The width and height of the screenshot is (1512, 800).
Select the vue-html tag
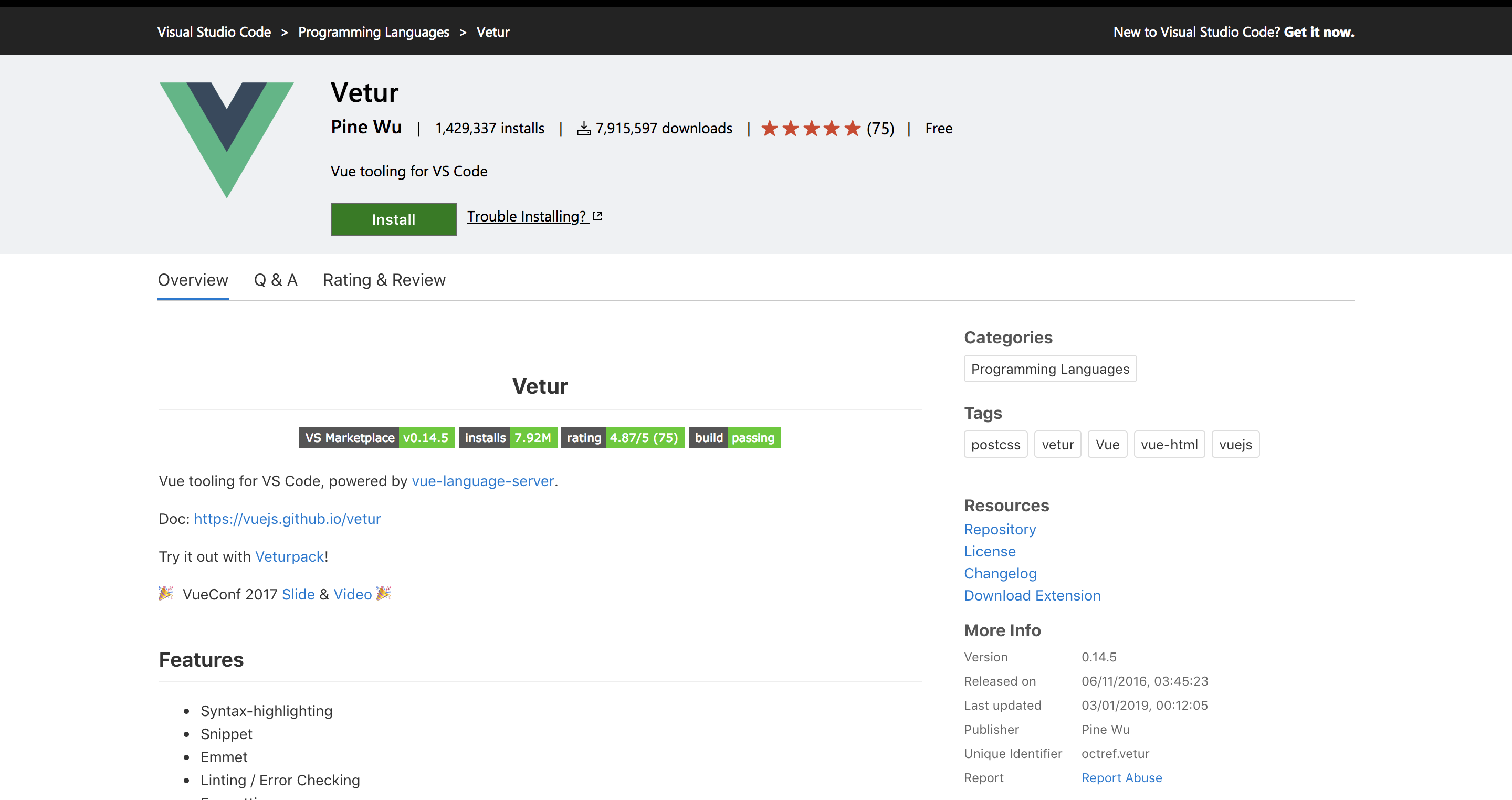tap(1169, 444)
